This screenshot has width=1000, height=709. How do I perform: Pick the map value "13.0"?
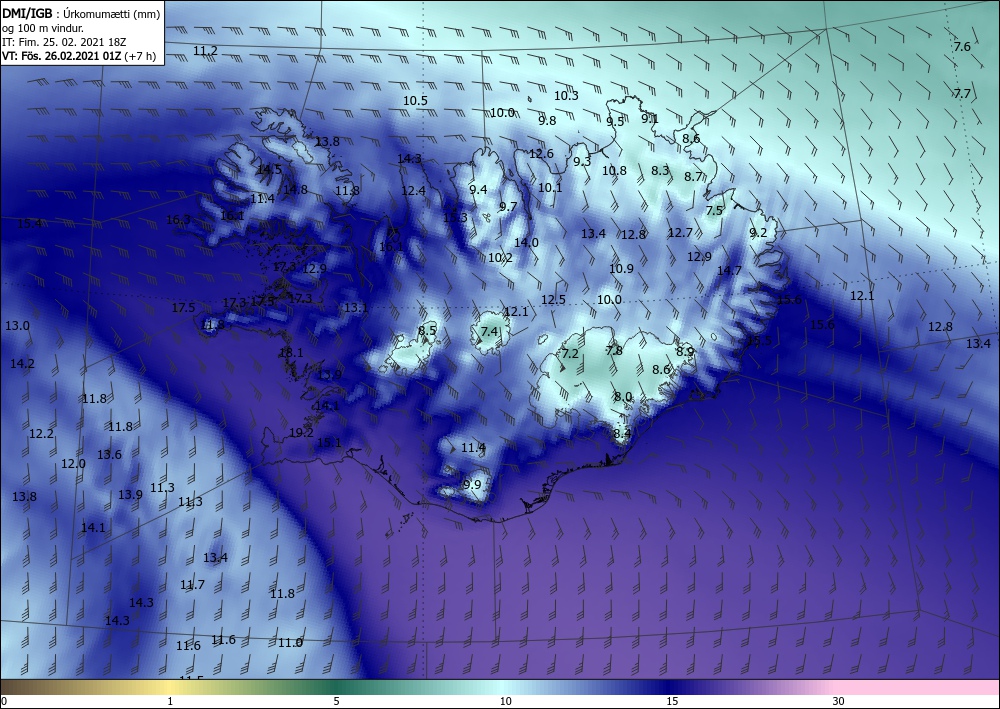click(17, 326)
